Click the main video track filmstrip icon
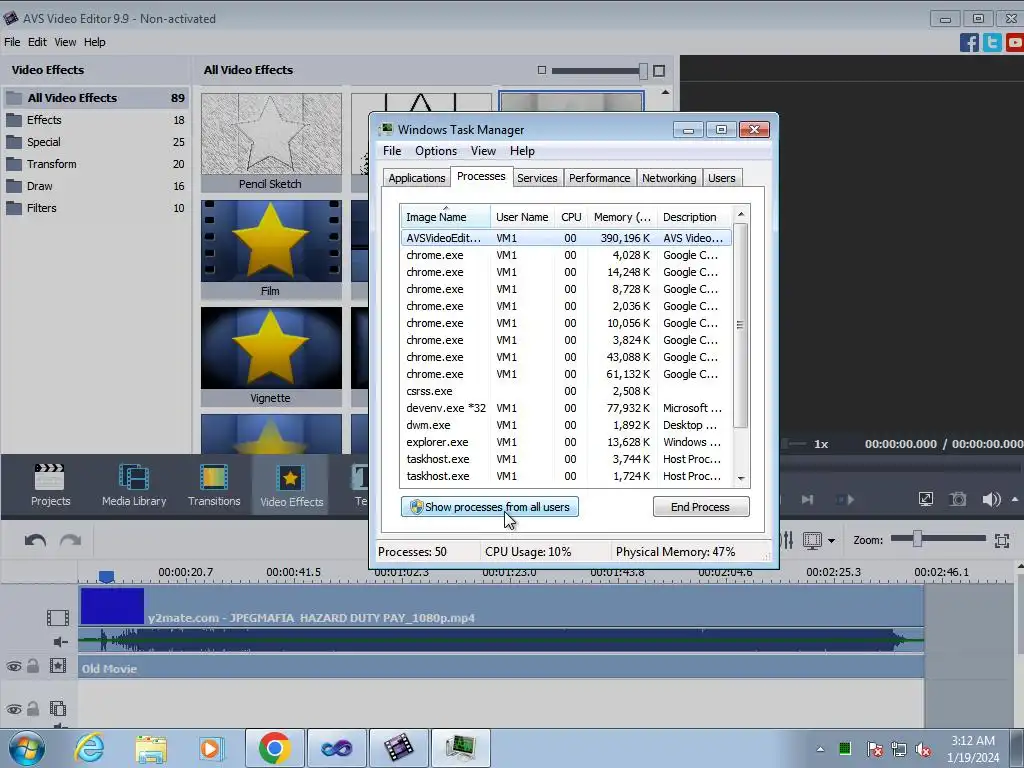The image size is (1024, 768). point(57,617)
